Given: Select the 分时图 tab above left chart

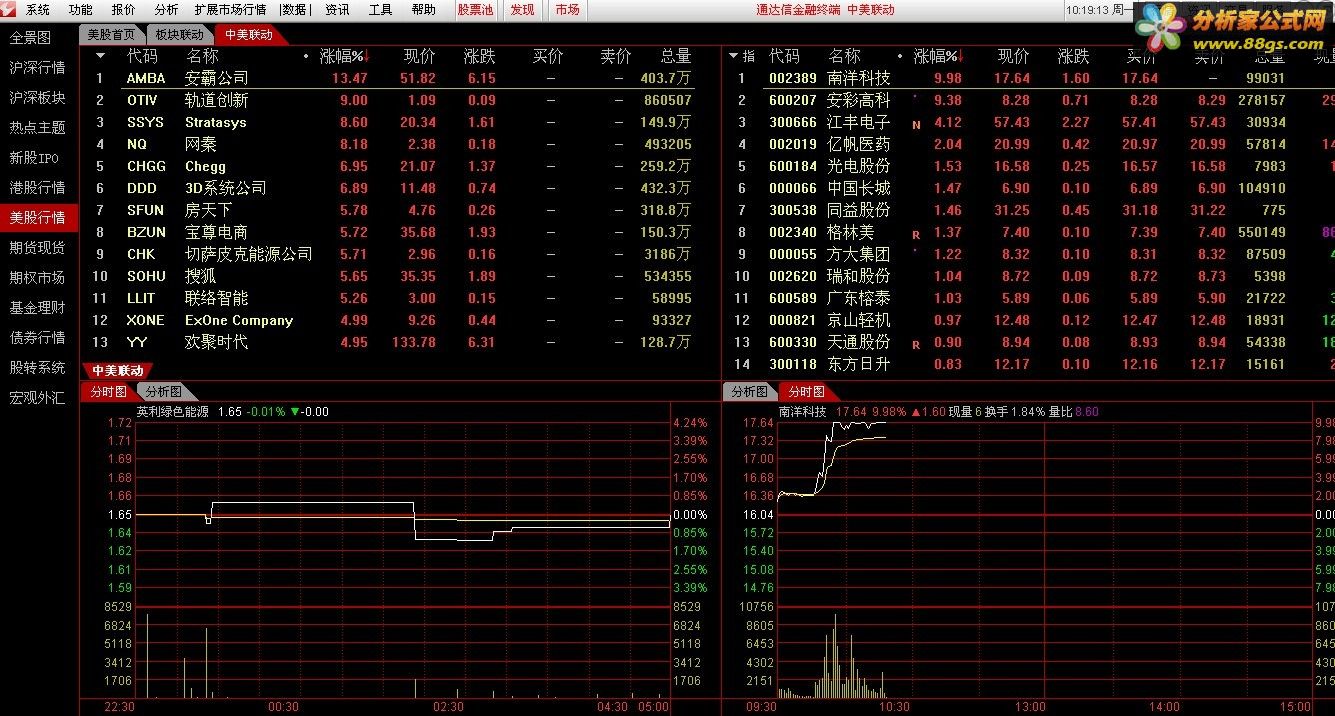Looking at the screenshot, I should tap(108, 392).
